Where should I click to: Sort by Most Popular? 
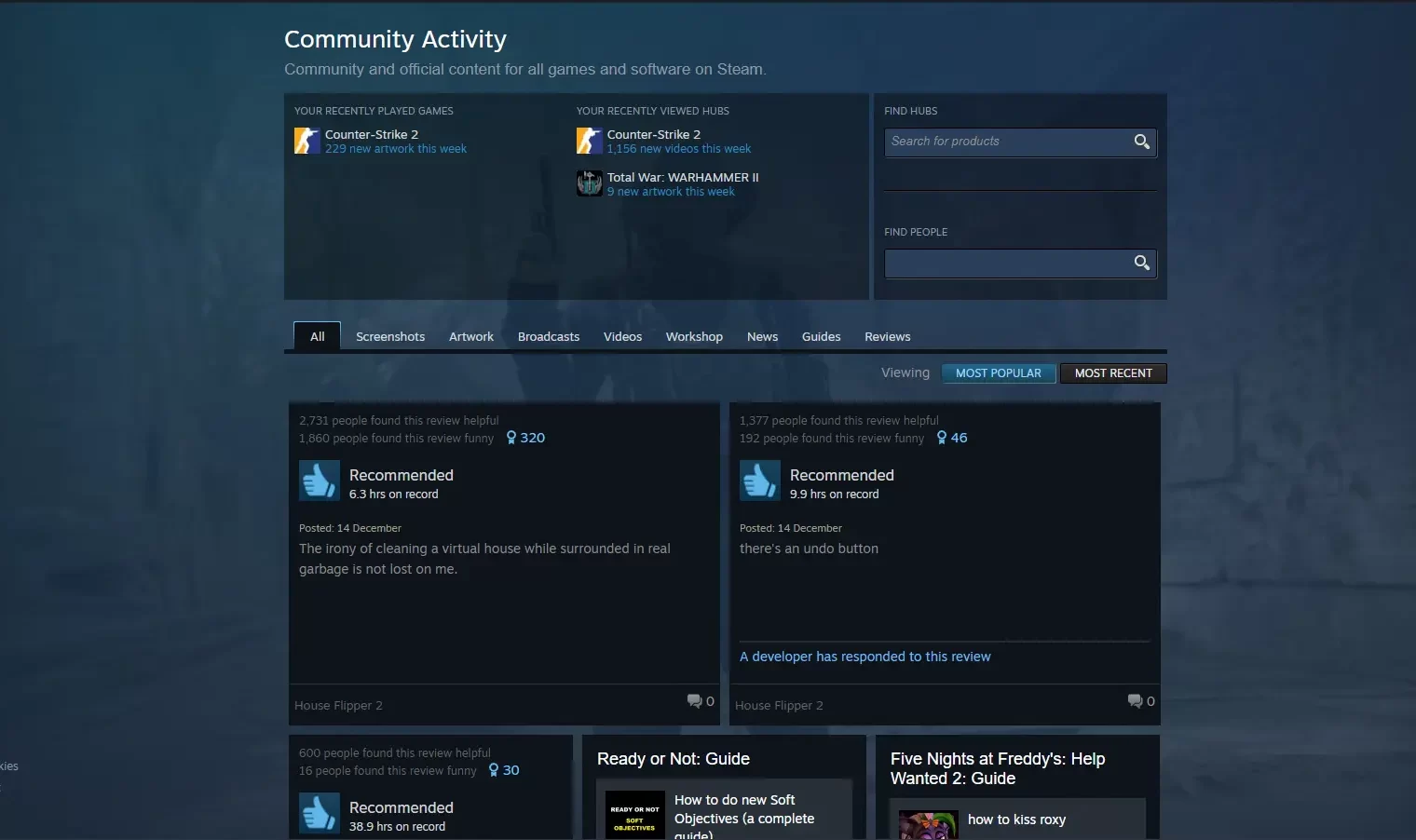[999, 373]
